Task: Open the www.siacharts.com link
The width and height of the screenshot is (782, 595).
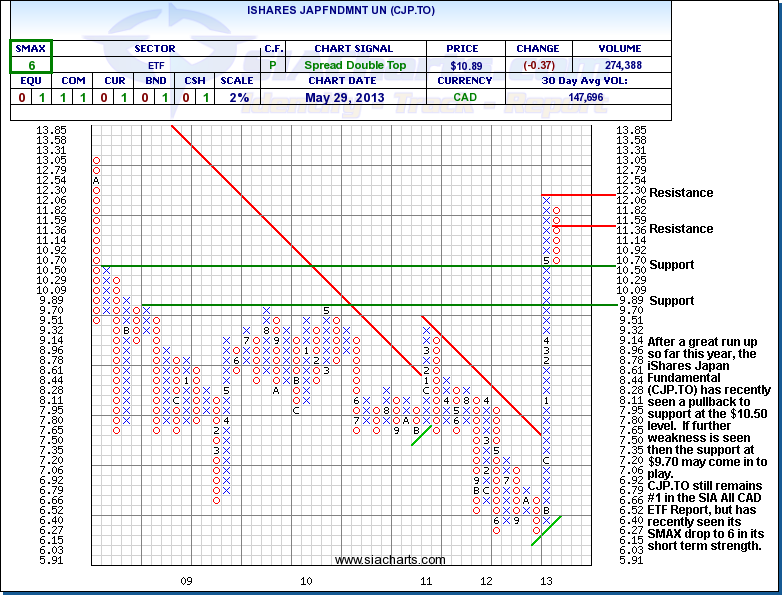Action: tap(390, 559)
